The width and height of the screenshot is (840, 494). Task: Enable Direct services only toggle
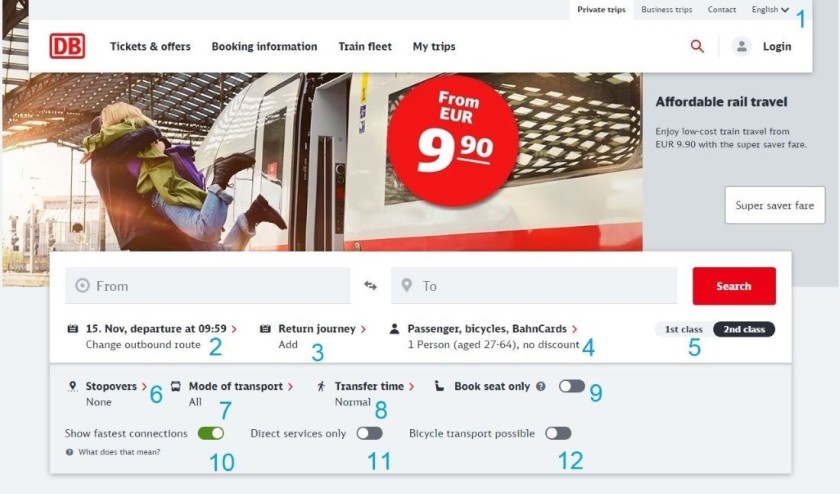click(x=369, y=434)
